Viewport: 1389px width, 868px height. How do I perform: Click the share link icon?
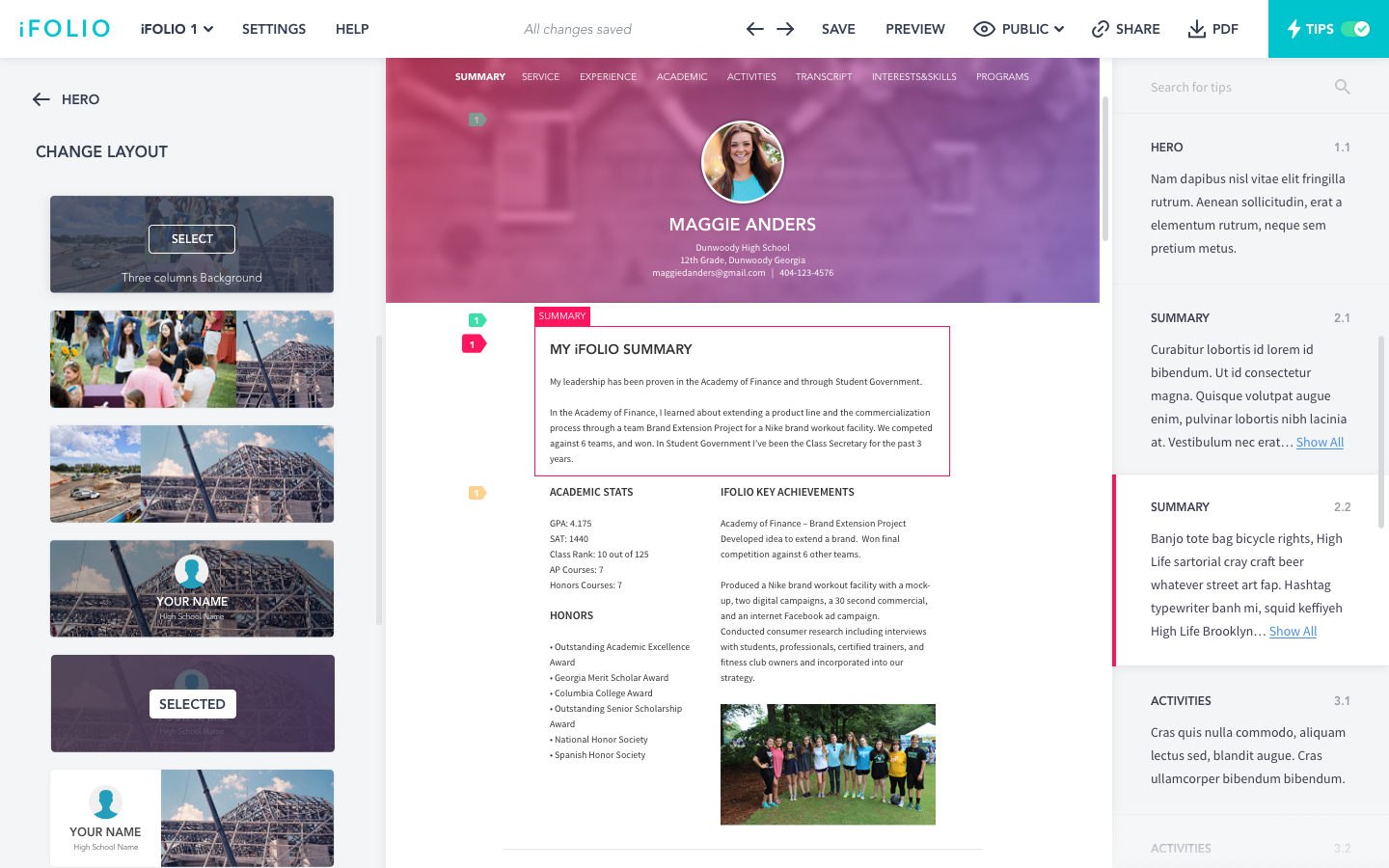[1101, 29]
